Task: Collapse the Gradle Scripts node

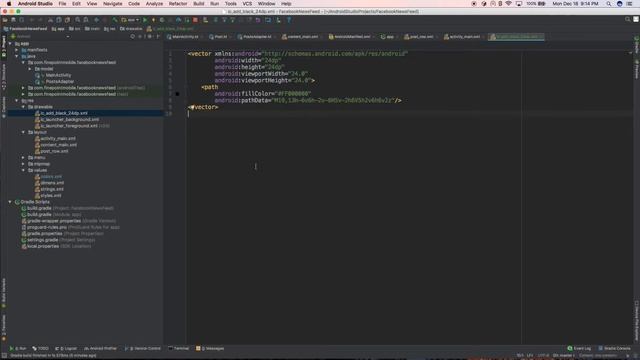Action: point(10,202)
